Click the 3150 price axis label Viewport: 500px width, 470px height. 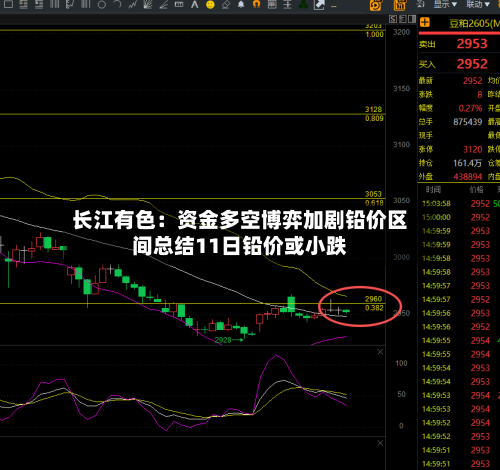tap(401, 89)
